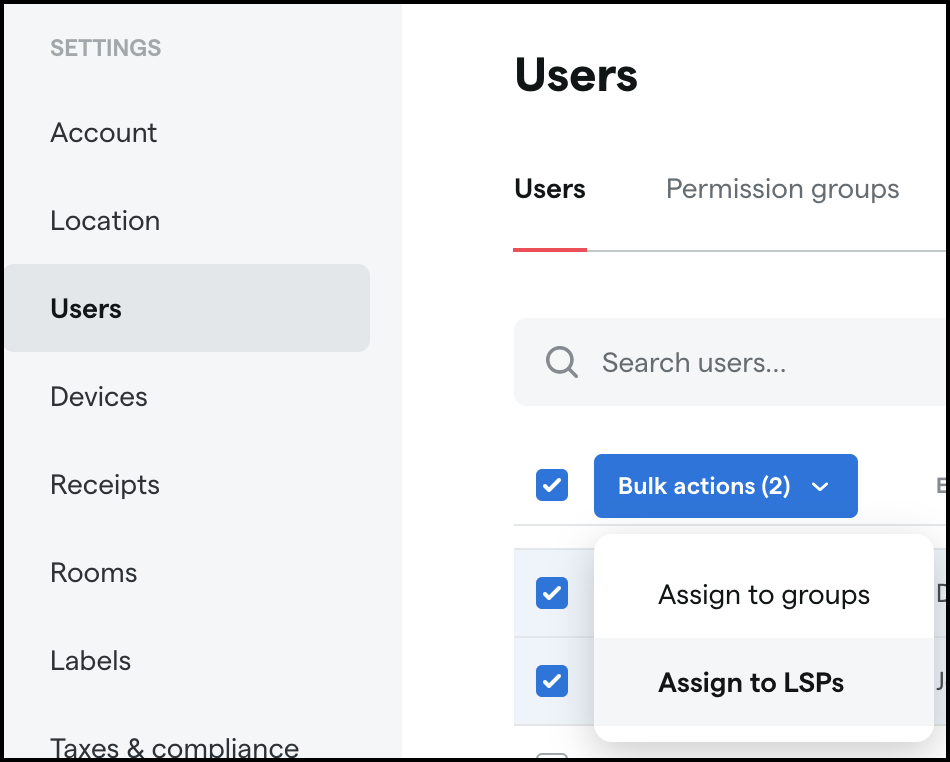Open the Rooms settings page
The image size is (950, 762).
[94, 573]
